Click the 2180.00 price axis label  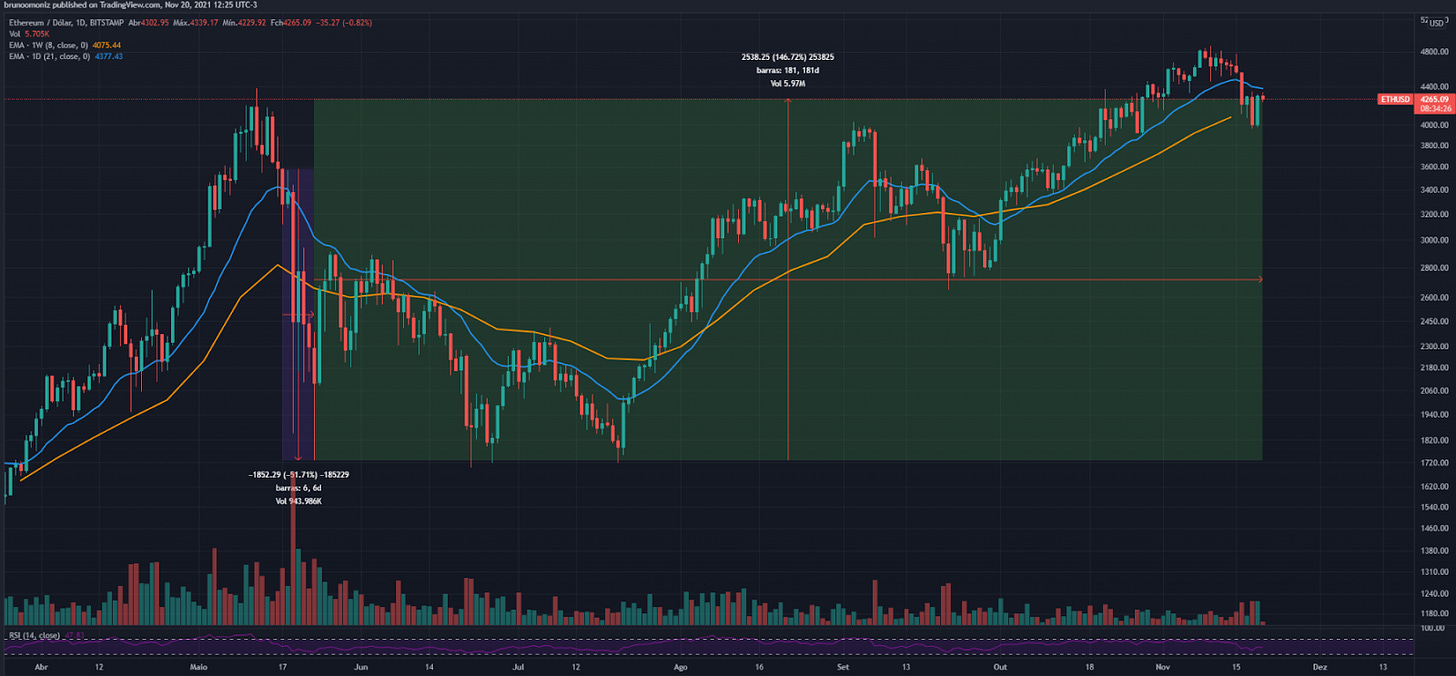[1435, 369]
